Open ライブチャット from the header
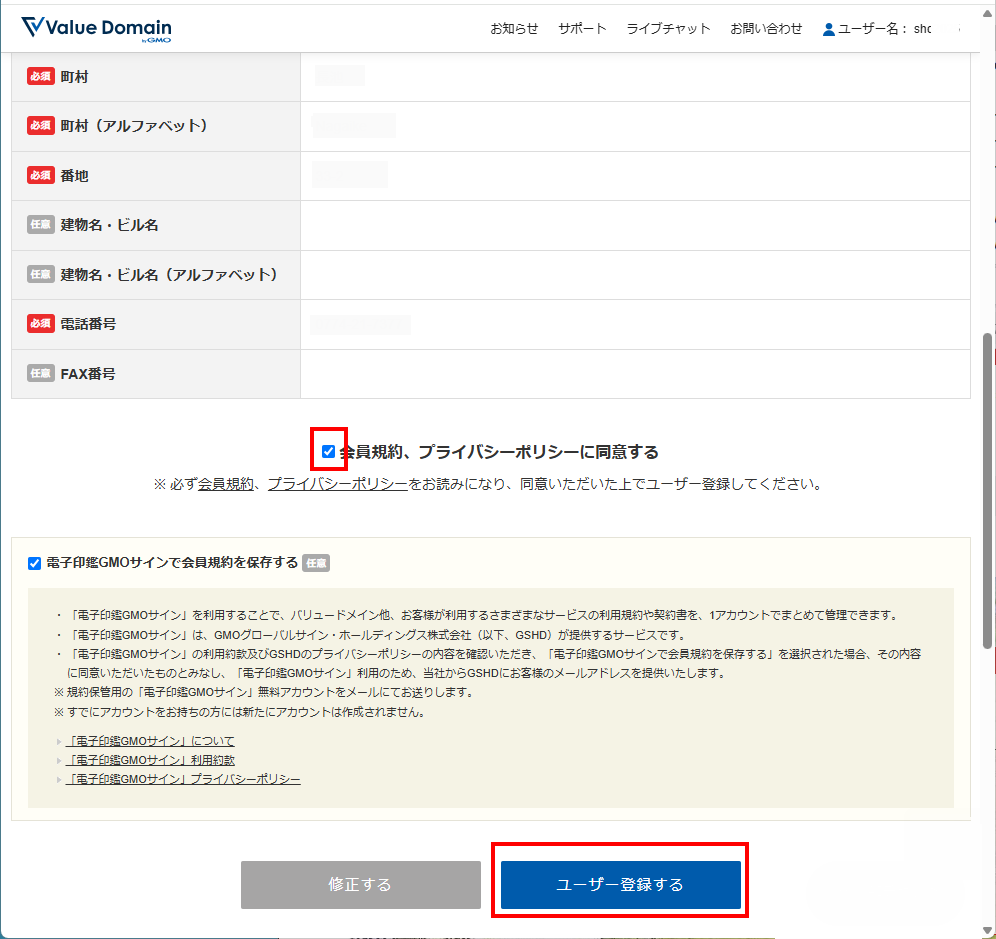 pos(668,29)
